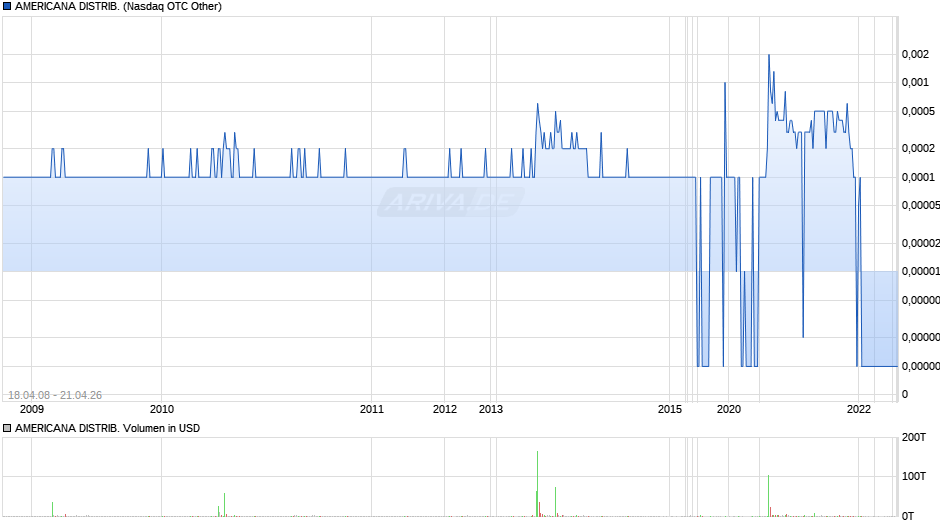Image resolution: width=940 pixels, height=526 pixels.
Task: Click the 2009 x-axis label
Action: (32, 409)
